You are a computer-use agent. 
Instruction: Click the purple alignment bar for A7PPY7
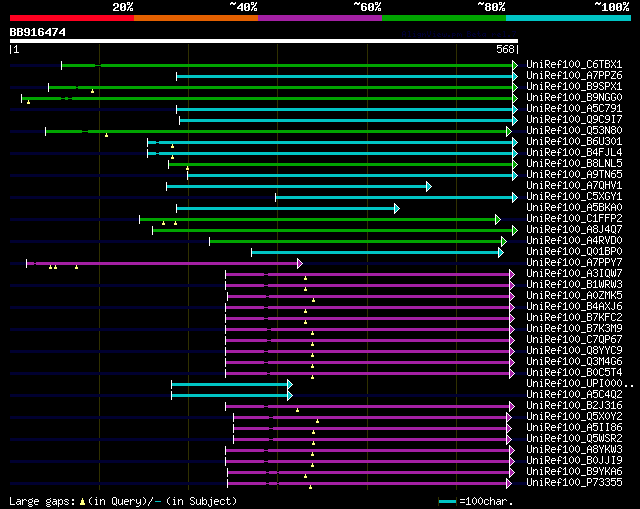point(164,263)
